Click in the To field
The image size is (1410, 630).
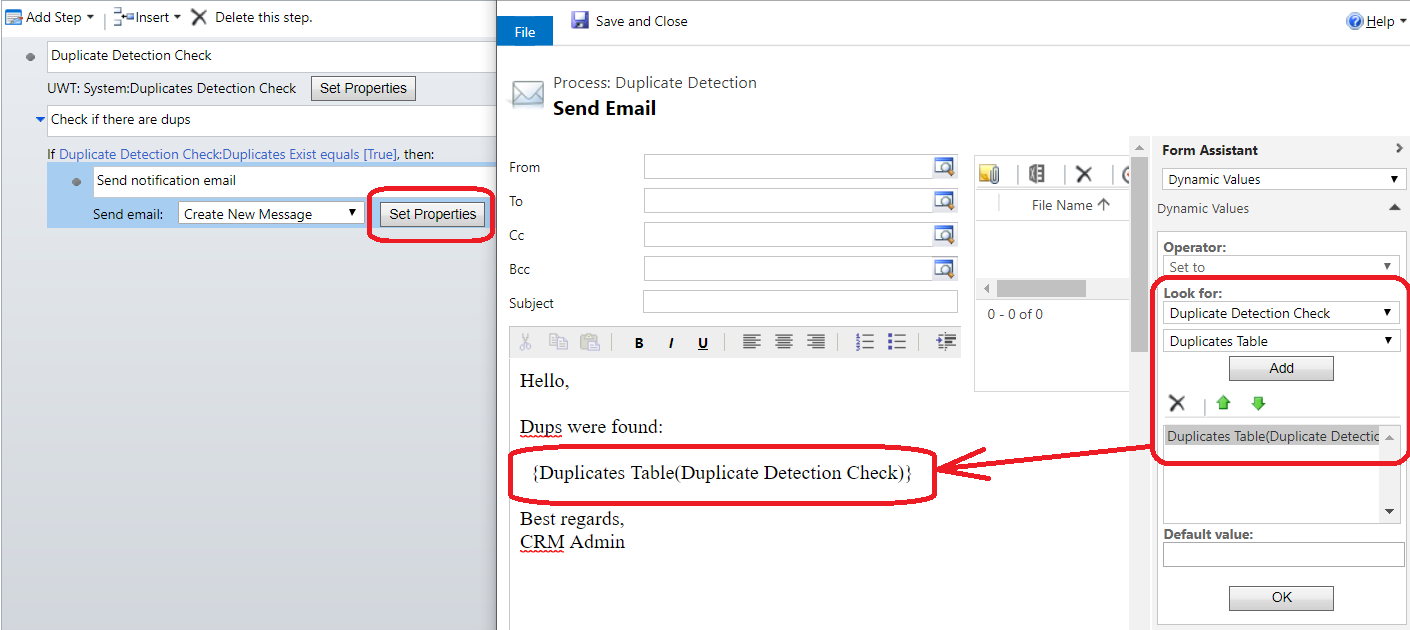point(789,201)
